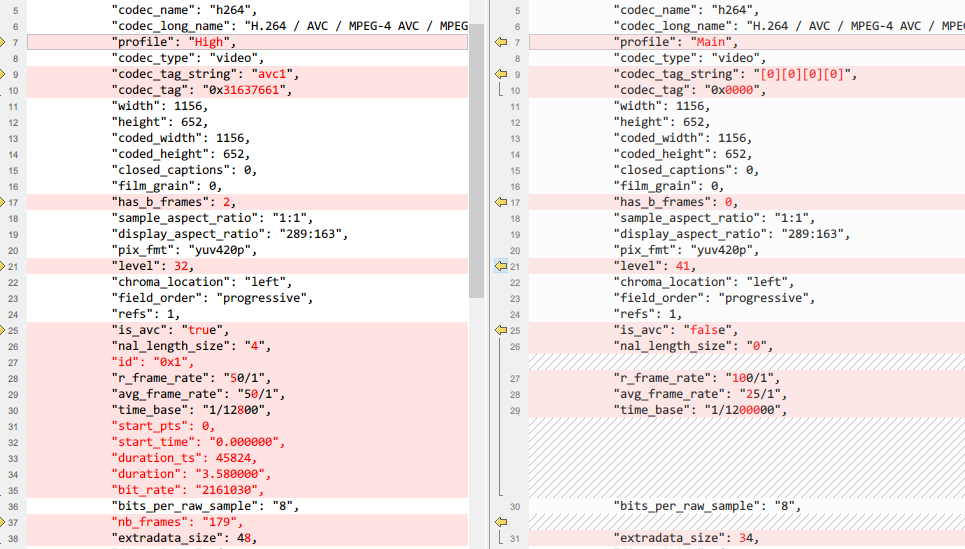
Task: Click left "r_frame_rate": "50/1" line
Action: (x=247, y=378)
